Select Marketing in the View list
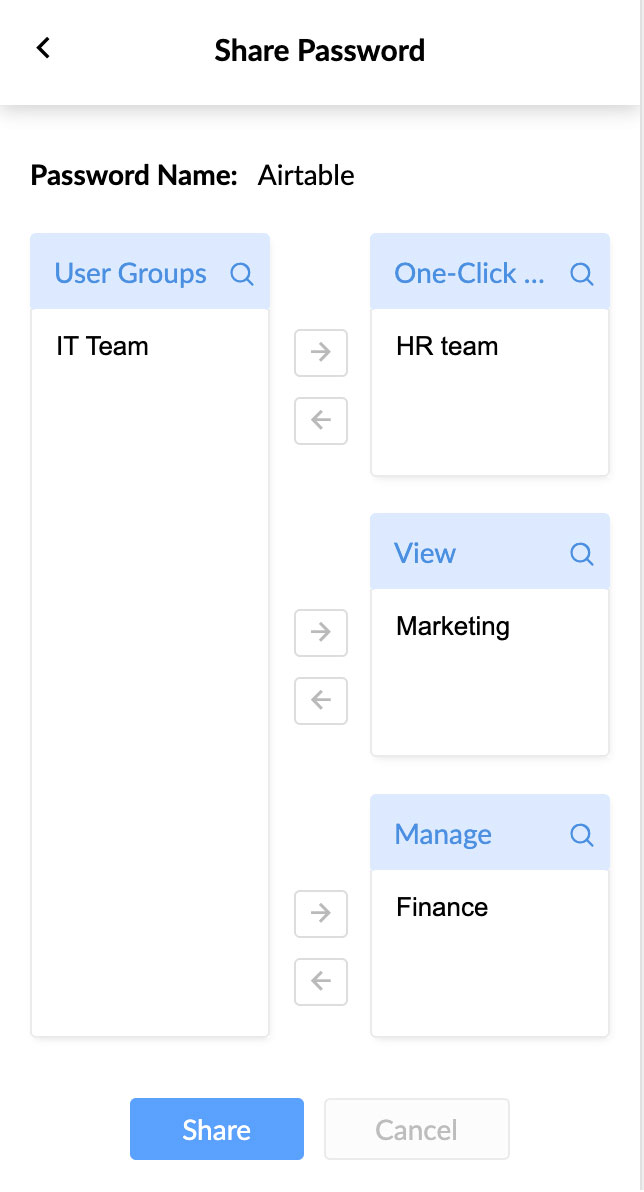 click(453, 627)
